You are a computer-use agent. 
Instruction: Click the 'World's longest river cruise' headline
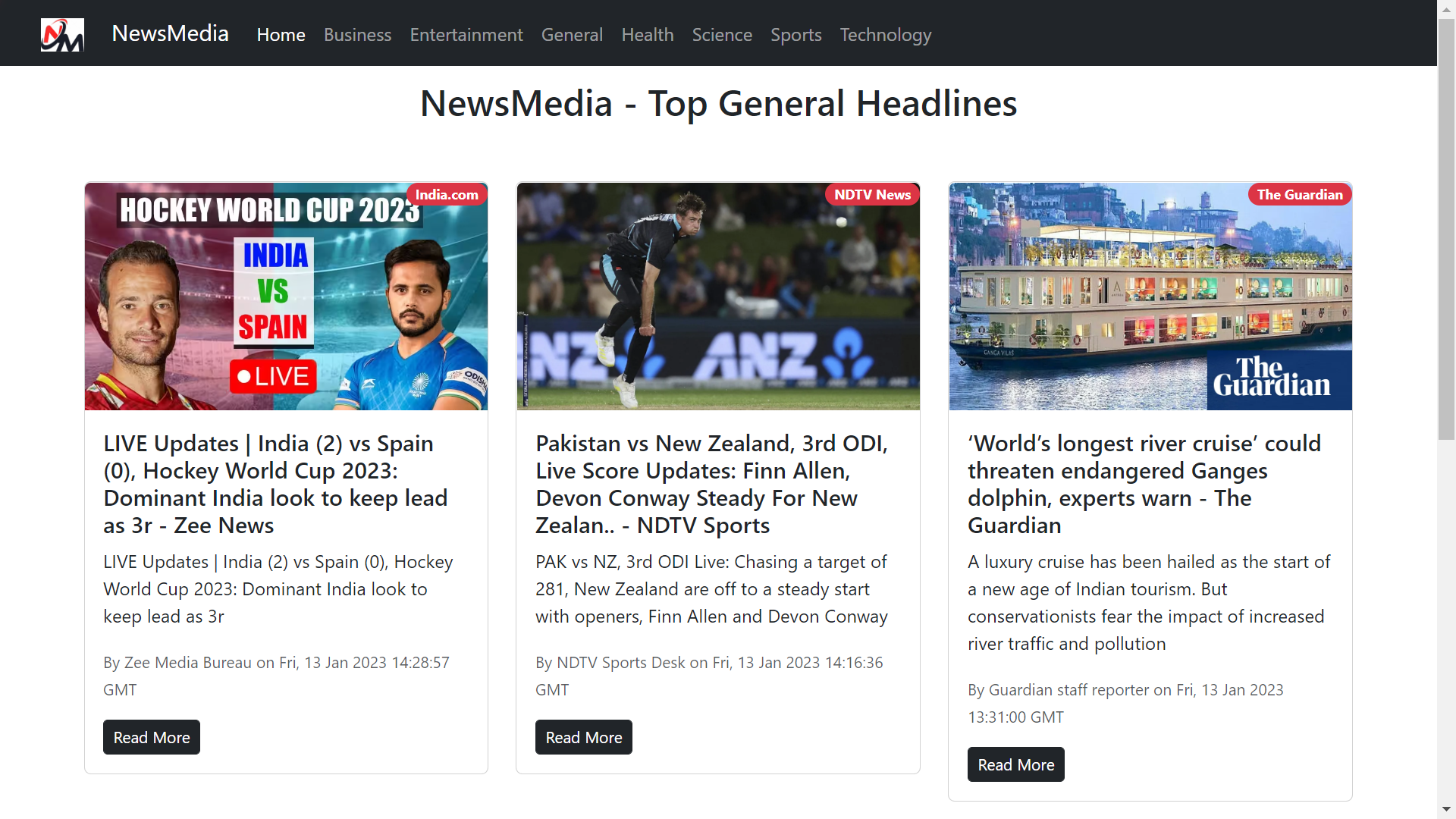click(1144, 484)
